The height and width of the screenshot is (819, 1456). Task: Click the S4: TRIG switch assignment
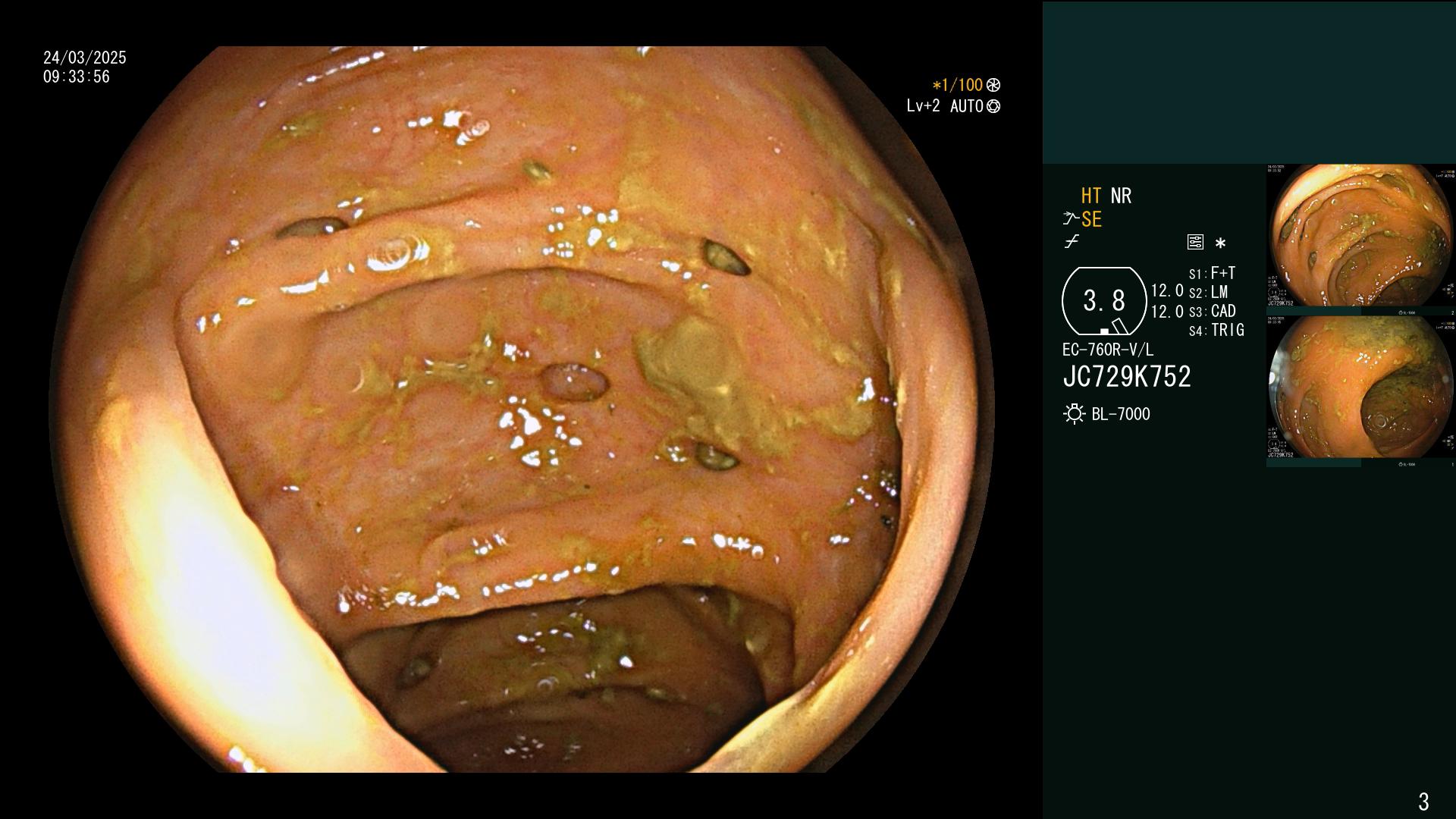(1216, 330)
